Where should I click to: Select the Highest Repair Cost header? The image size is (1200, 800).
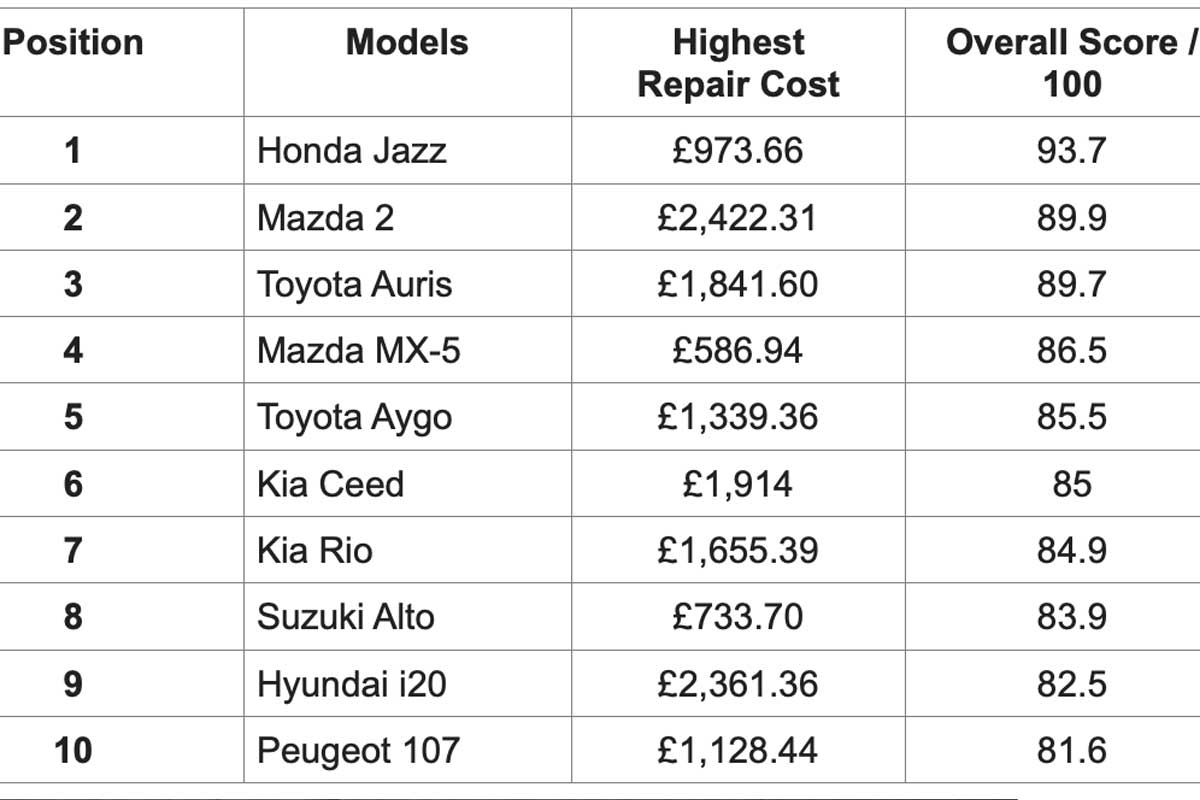click(738, 63)
